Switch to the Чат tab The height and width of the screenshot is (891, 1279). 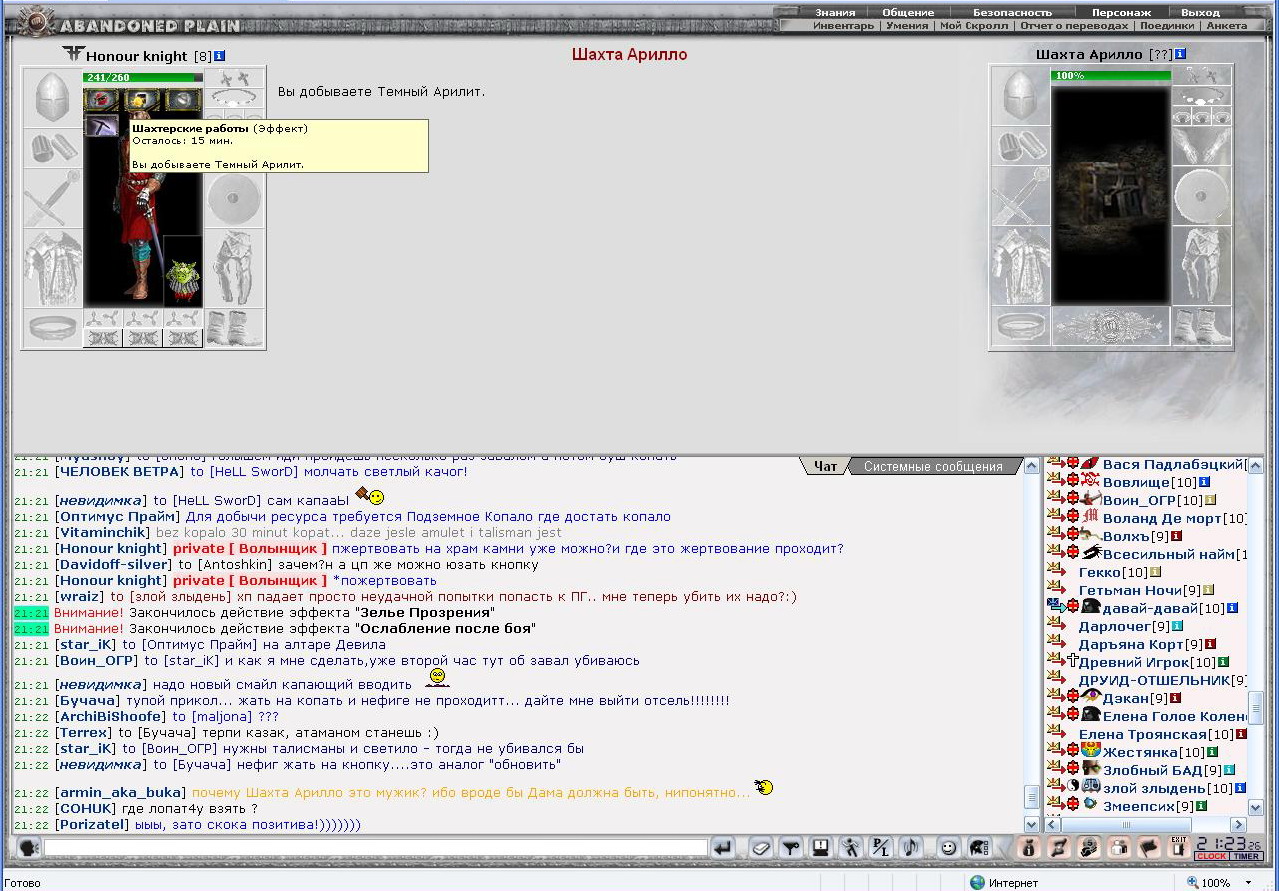point(826,466)
